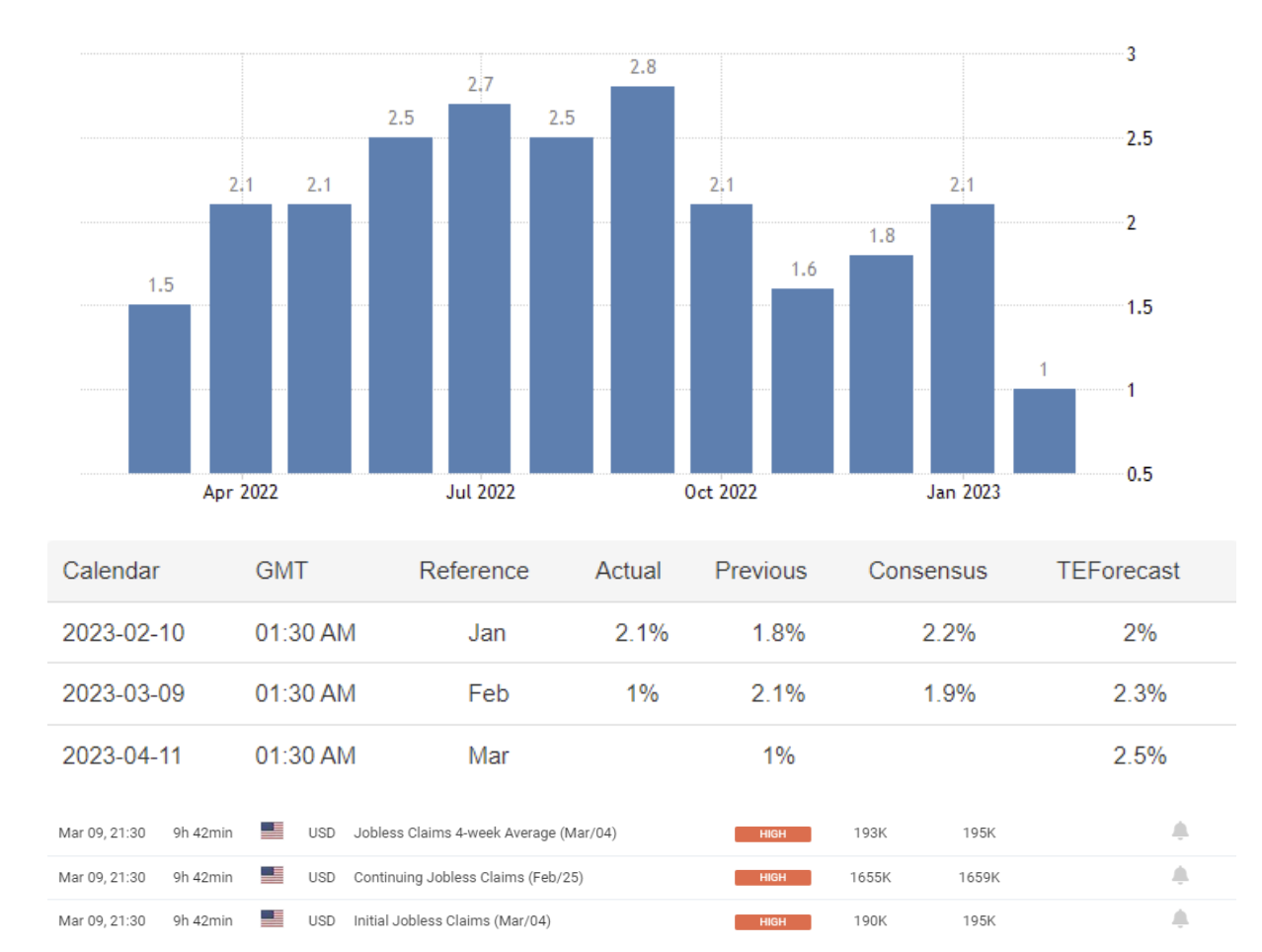
Task: Click the tallest chart bar labeled 2.8
Action: pyautogui.click(x=642, y=281)
